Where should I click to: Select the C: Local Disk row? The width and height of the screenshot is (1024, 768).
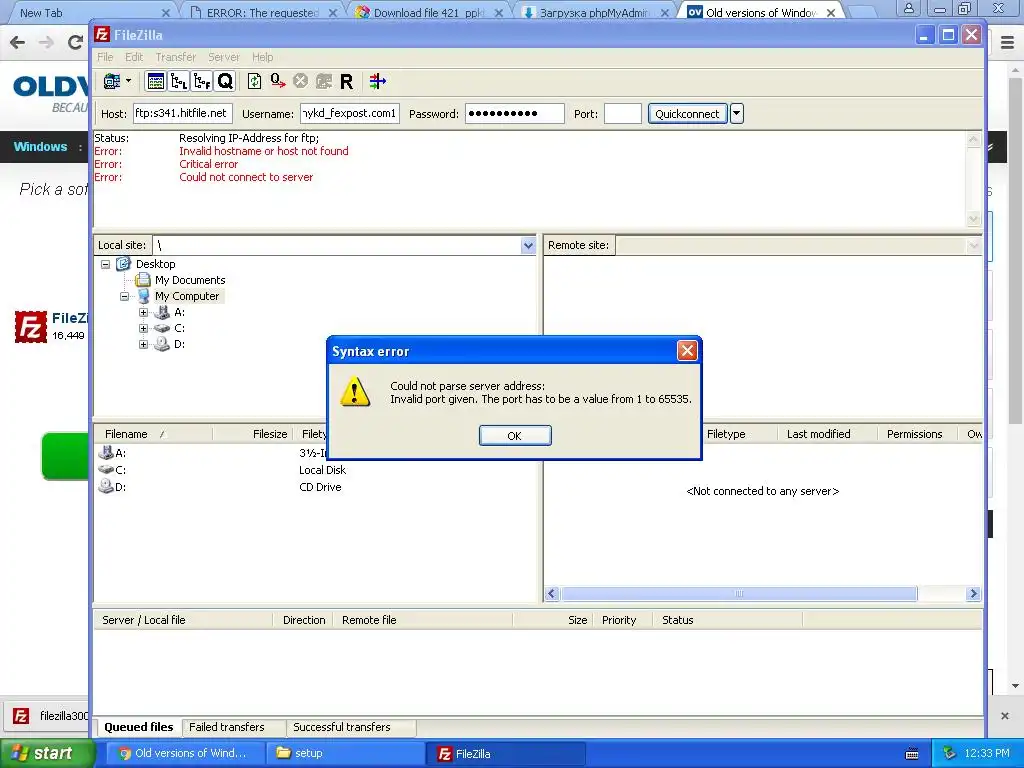(317, 470)
